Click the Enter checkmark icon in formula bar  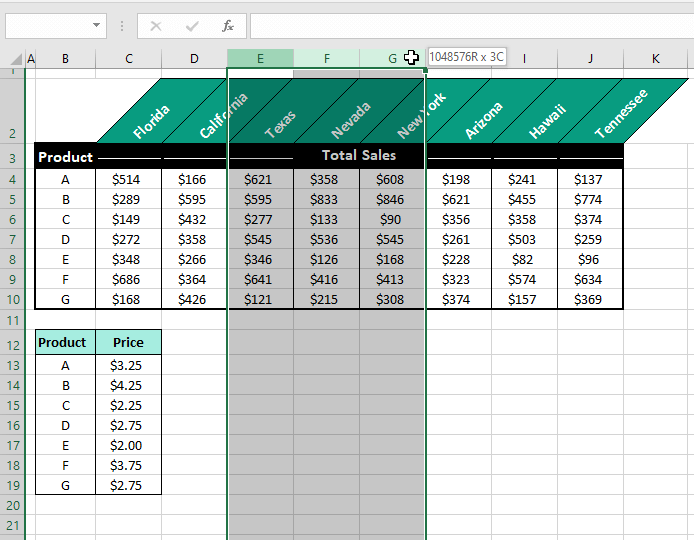pyautogui.click(x=192, y=26)
